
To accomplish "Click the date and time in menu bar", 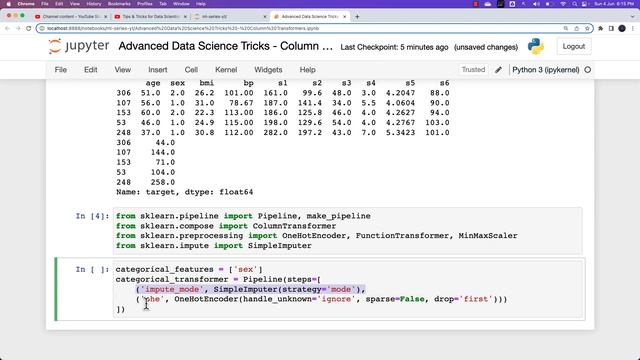I will pyautogui.click(x=614, y=4).
